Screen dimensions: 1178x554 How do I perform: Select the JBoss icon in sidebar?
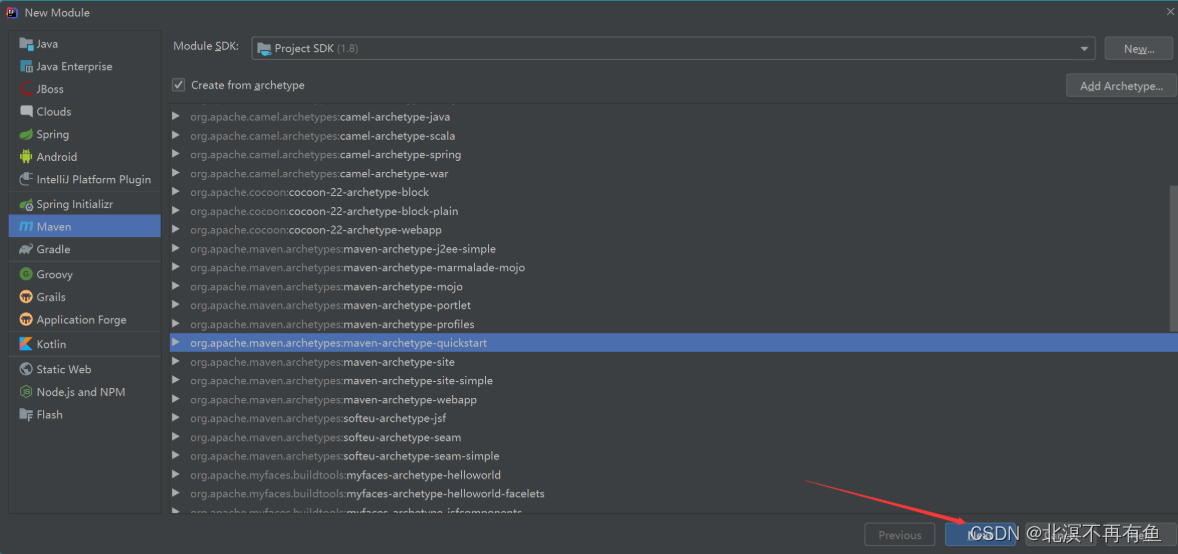(x=26, y=89)
